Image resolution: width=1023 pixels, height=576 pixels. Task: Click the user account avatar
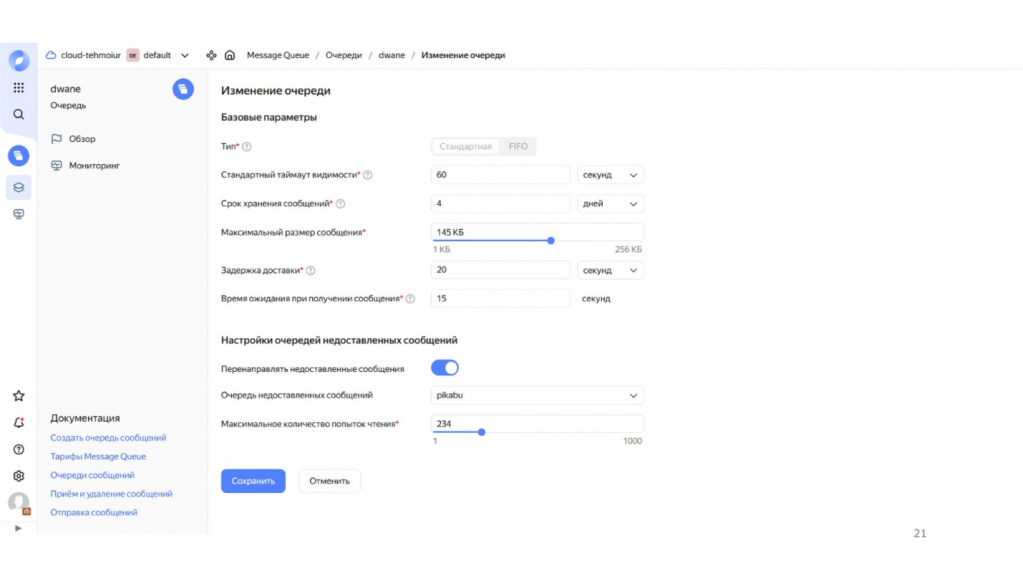tap(18, 502)
